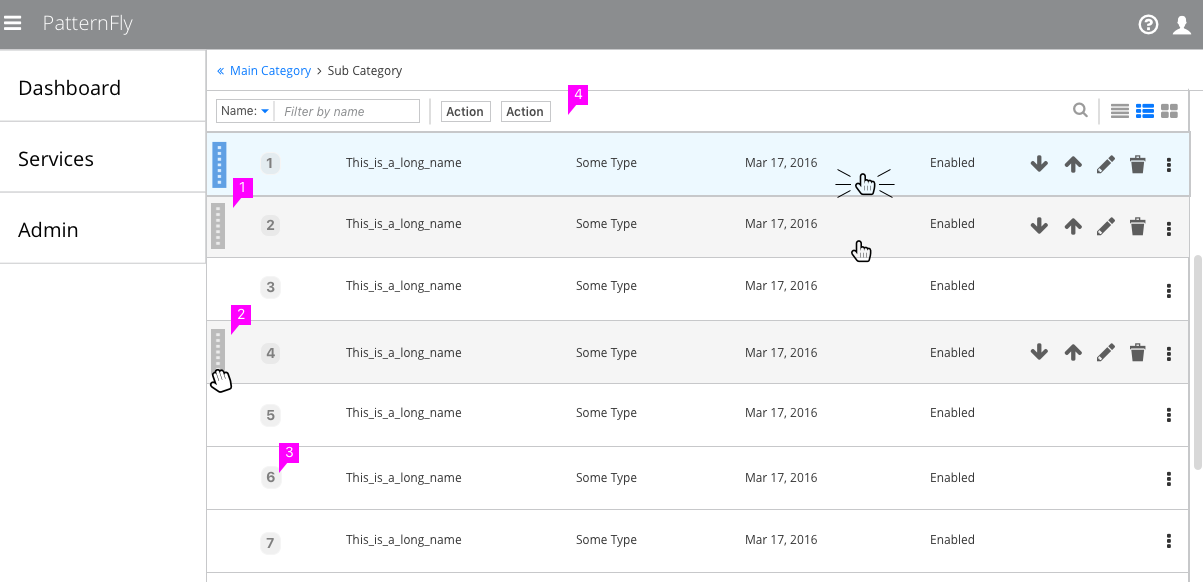This screenshot has width=1203, height=582.
Task: Open the help question mark icon
Action: click(x=1149, y=25)
